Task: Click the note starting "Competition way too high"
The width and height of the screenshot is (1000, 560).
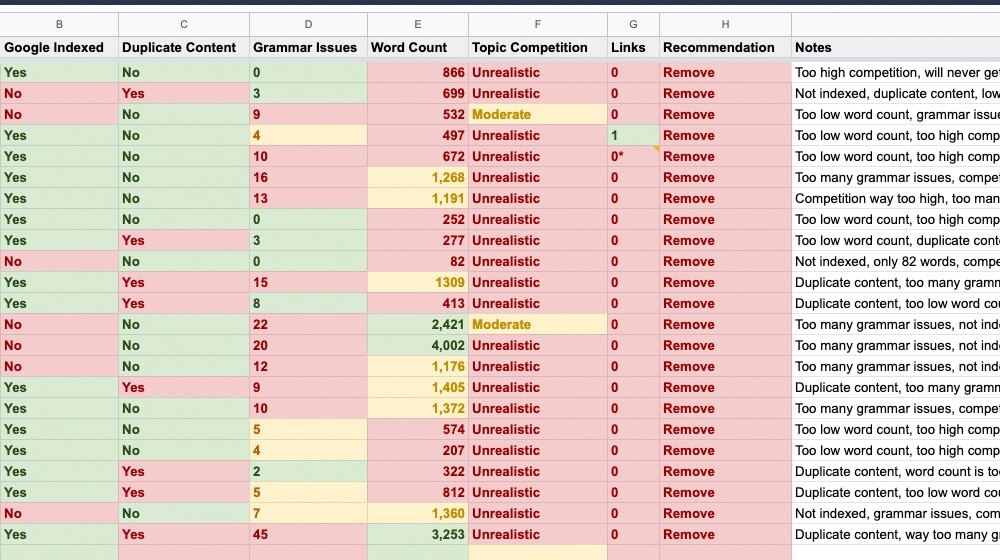Action: click(x=895, y=198)
